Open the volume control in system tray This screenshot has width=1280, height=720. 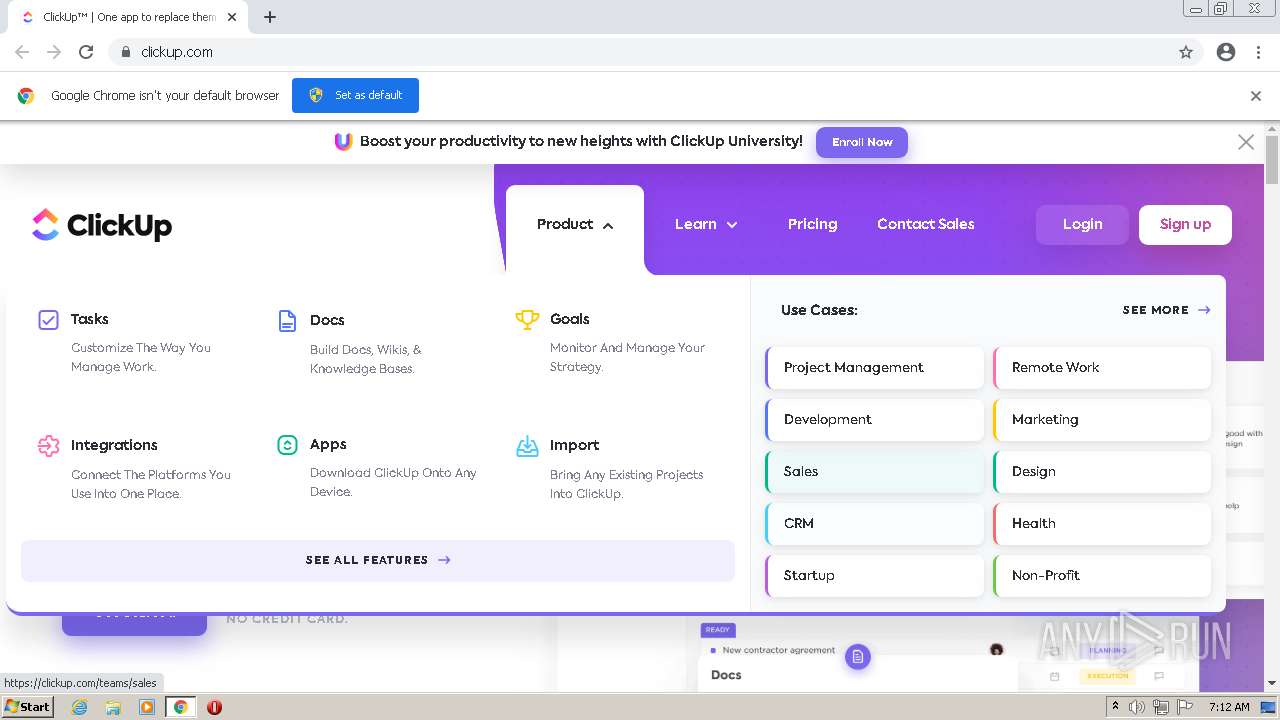click(x=1137, y=707)
